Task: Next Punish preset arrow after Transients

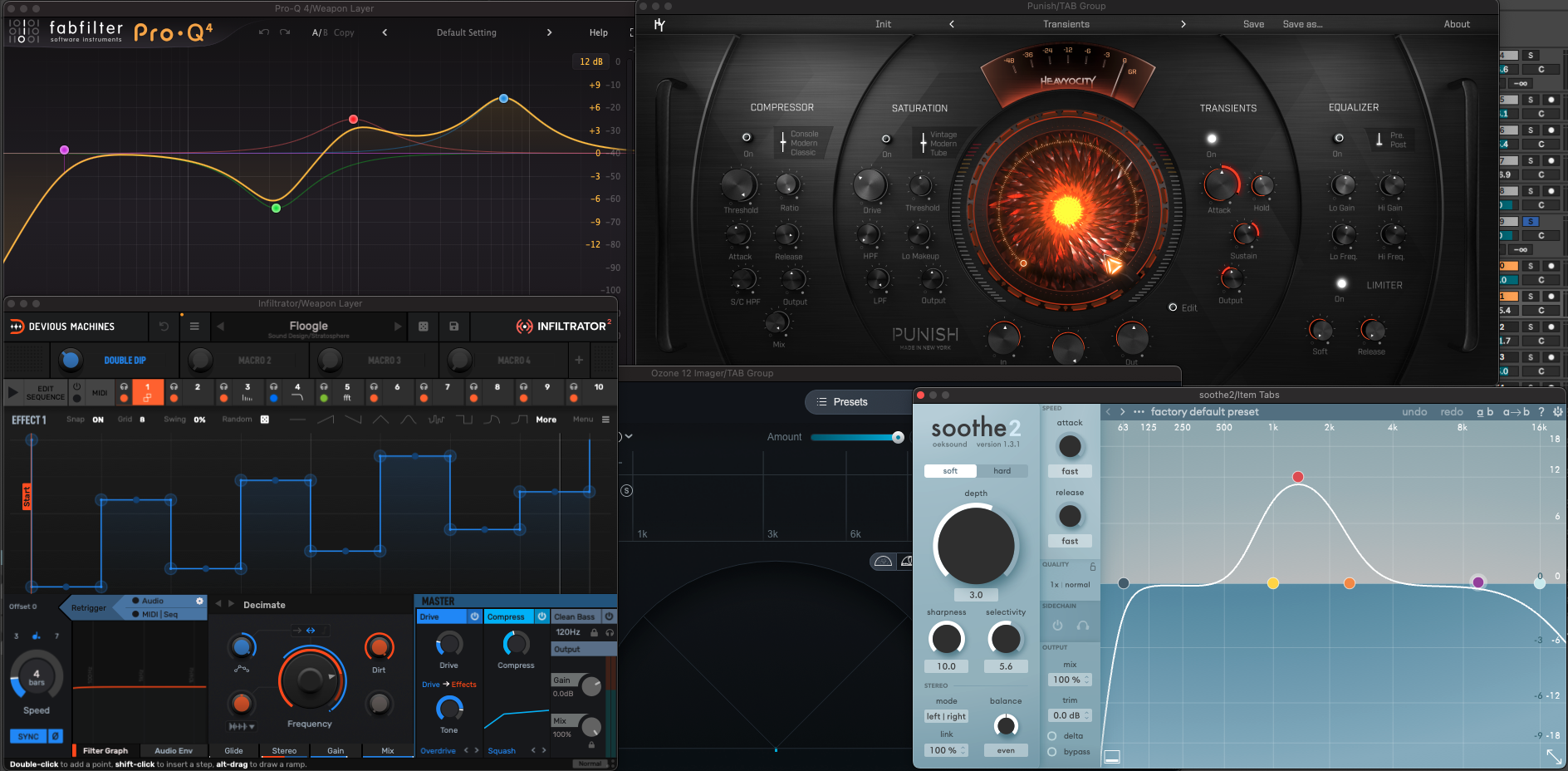Action: (1183, 24)
